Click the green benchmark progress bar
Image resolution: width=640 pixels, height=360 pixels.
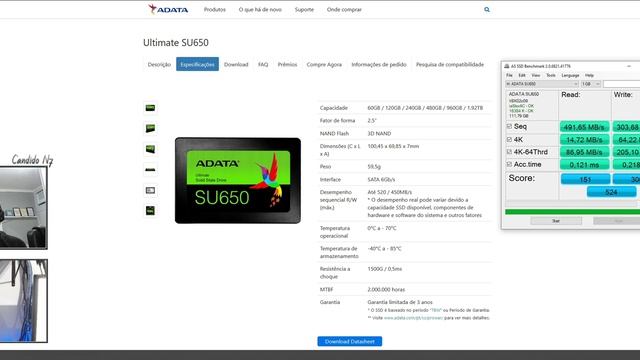click(572, 212)
